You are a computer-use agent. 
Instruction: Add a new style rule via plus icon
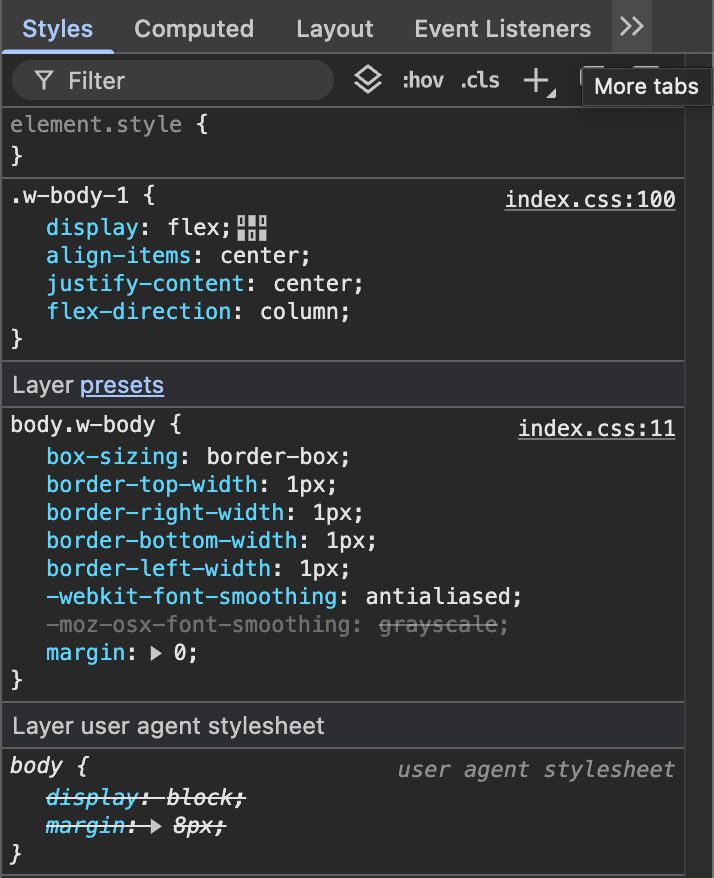(x=536, y=78)
